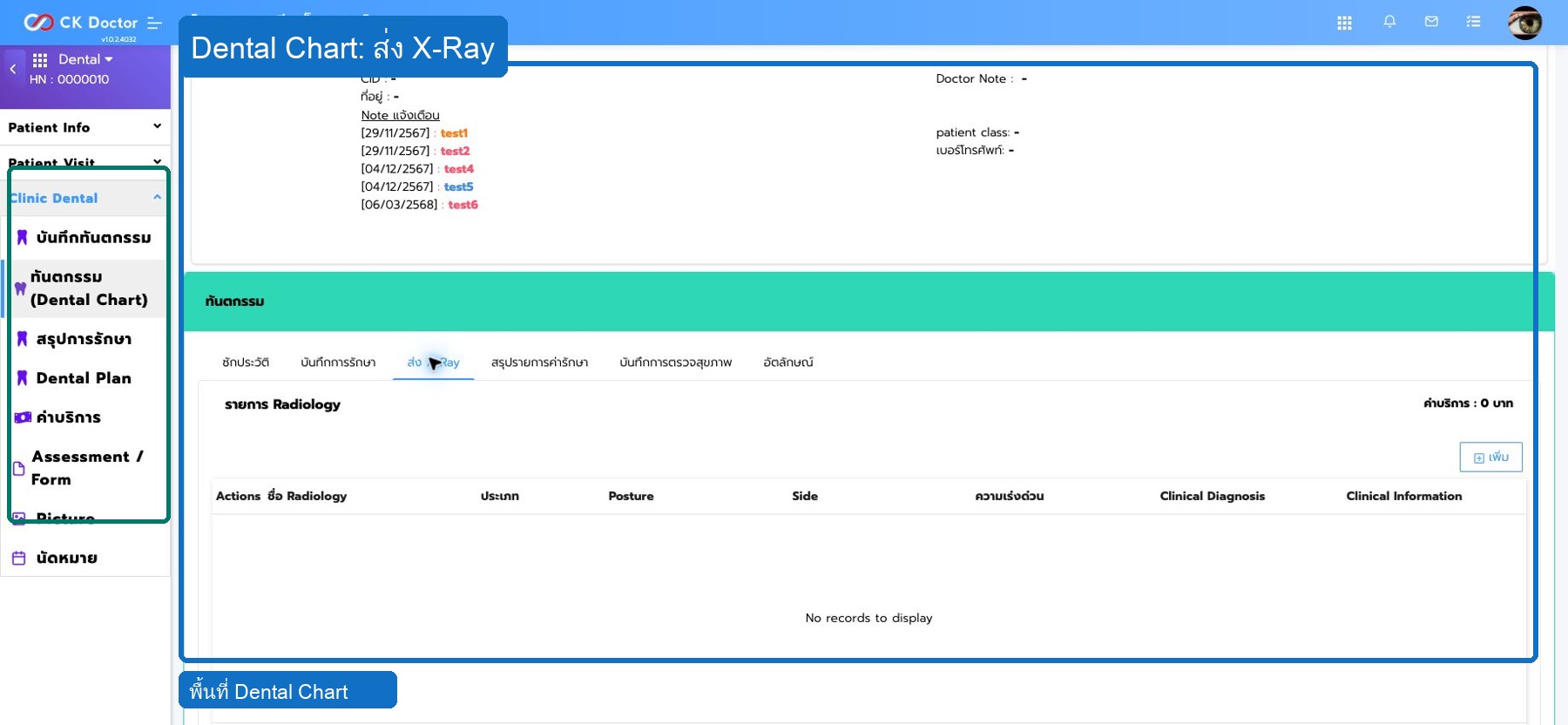Click the ประเภท column header
The image size is (1568, 725).
tap(500, 496)
